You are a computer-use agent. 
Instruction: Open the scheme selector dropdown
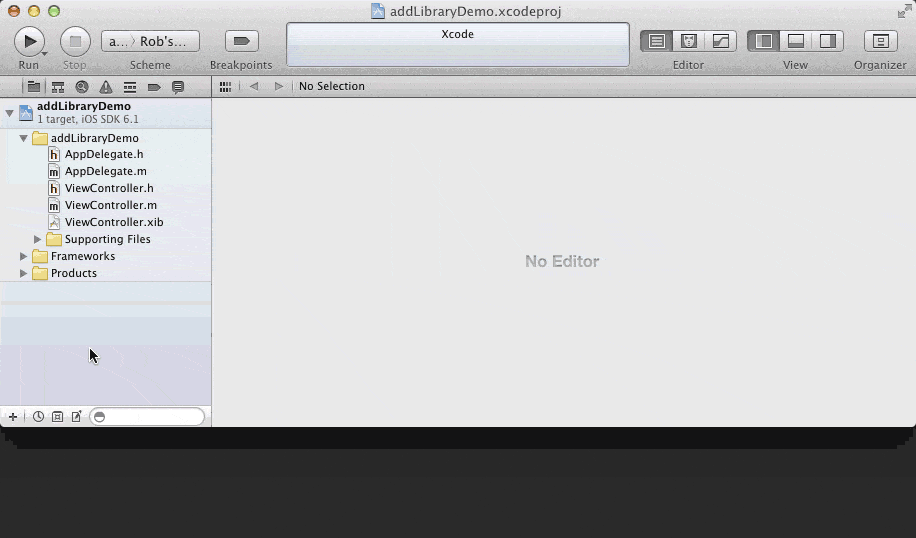(x=150, y=41)
